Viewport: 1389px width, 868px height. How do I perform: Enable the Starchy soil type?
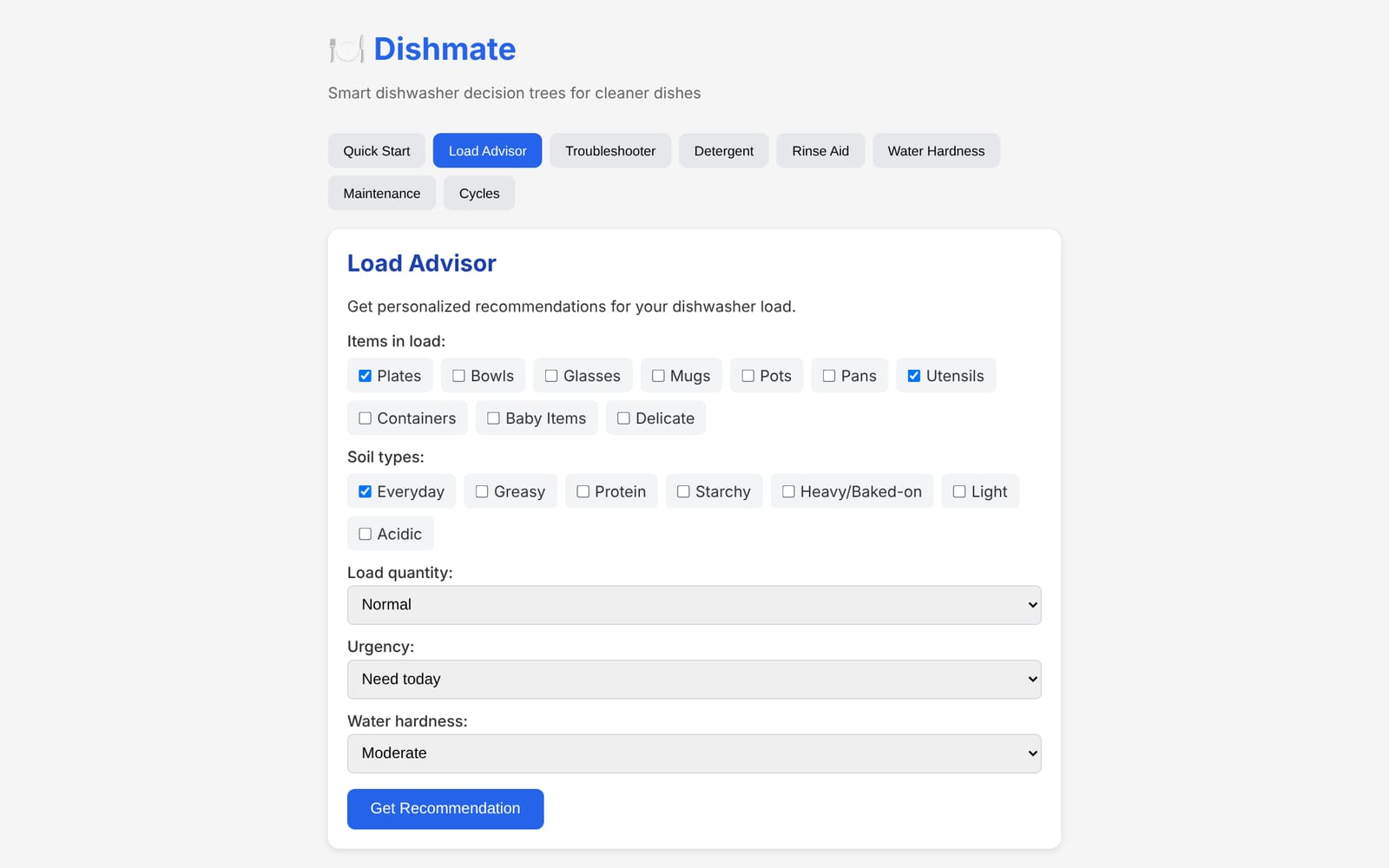[x=683, y=491]
